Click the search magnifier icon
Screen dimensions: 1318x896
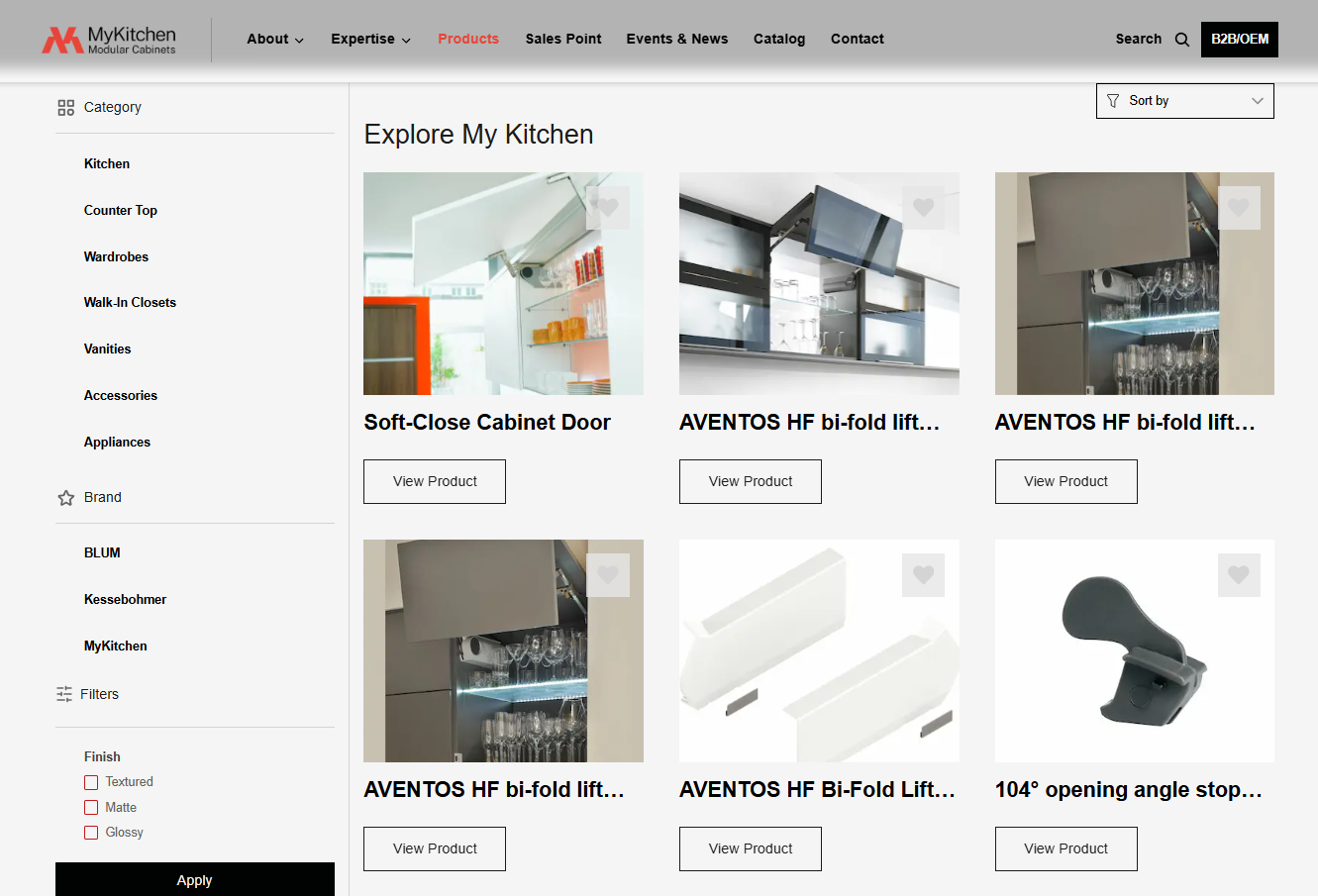[1181, 40]
